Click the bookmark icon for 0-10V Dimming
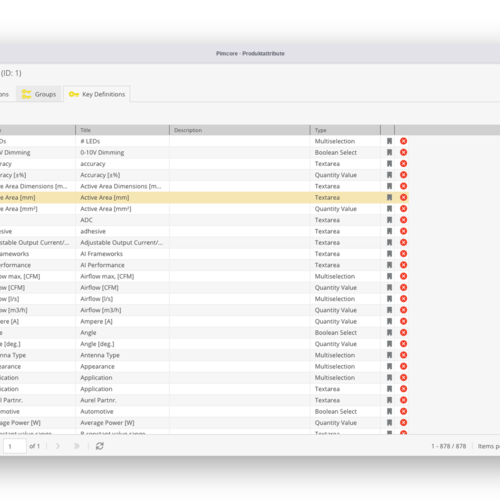500x500 pixels. [x=389, y=152]
